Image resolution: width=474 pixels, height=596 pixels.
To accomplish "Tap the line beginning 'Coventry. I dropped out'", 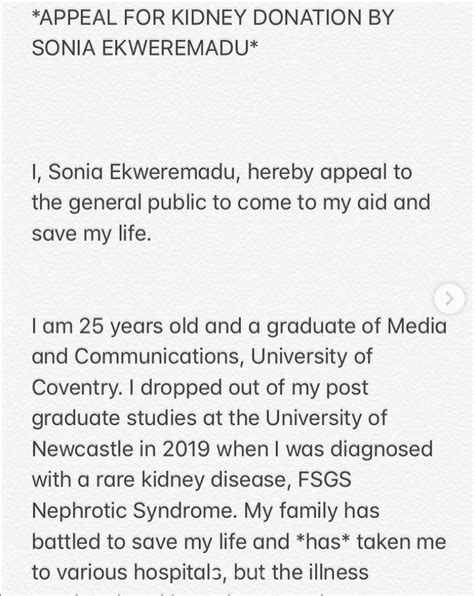I will click(200, 388).
